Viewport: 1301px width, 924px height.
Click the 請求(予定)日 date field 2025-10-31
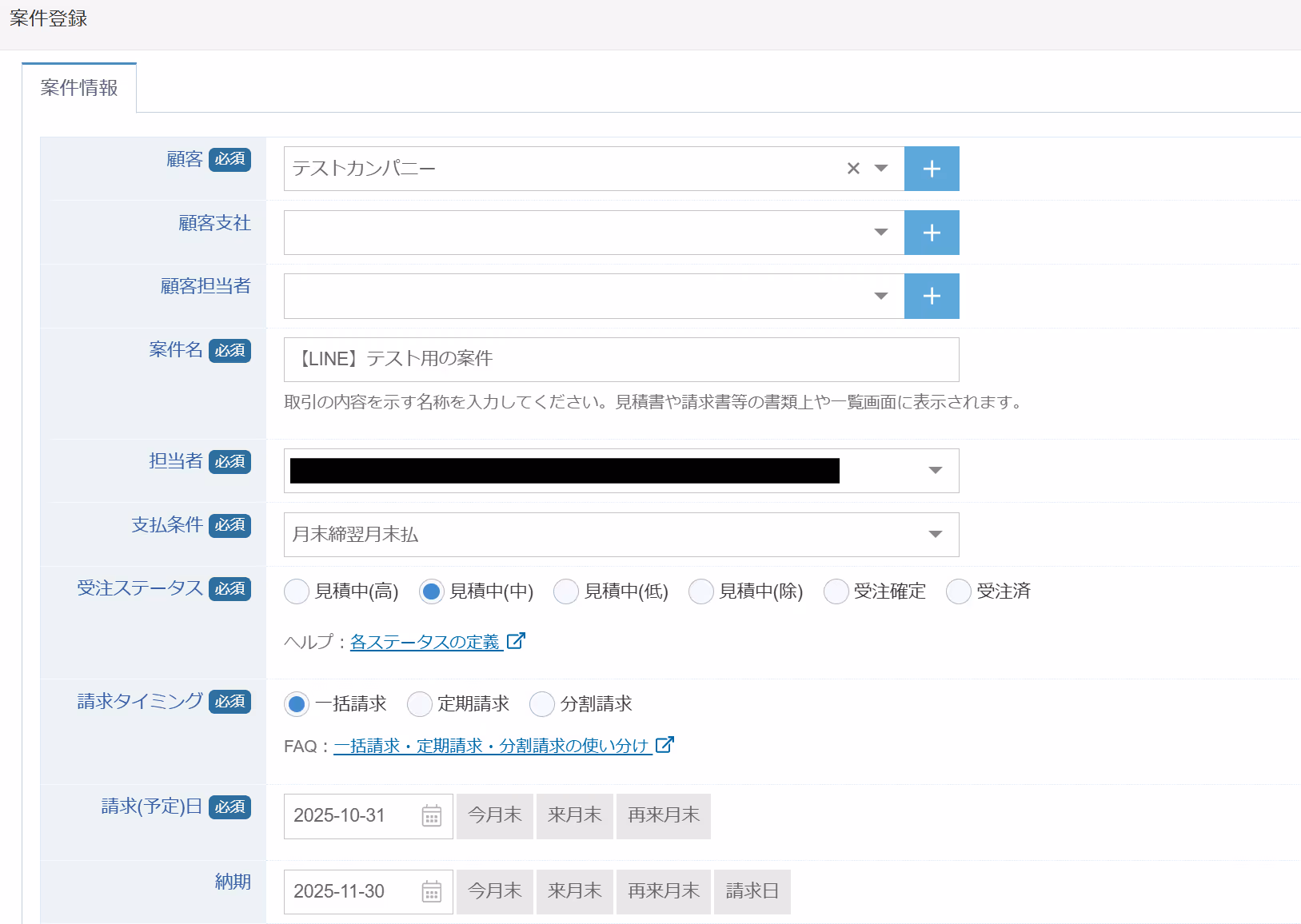369,816
